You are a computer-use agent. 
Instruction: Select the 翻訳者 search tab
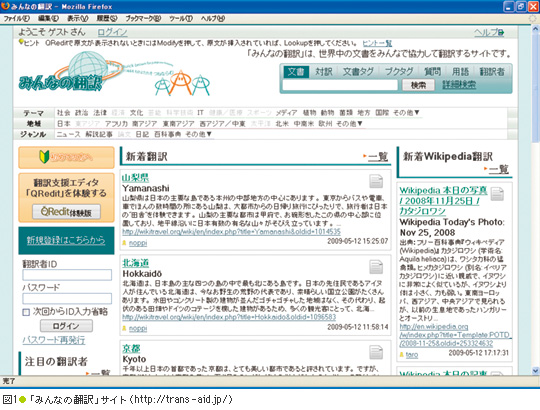pos(492,72)
